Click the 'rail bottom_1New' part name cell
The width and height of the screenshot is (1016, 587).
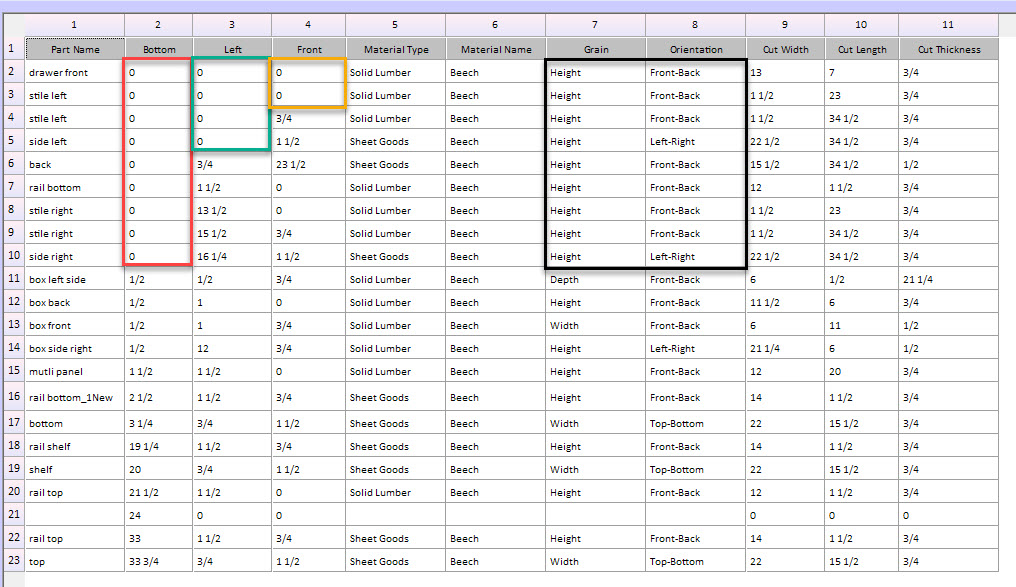[75, 397]
